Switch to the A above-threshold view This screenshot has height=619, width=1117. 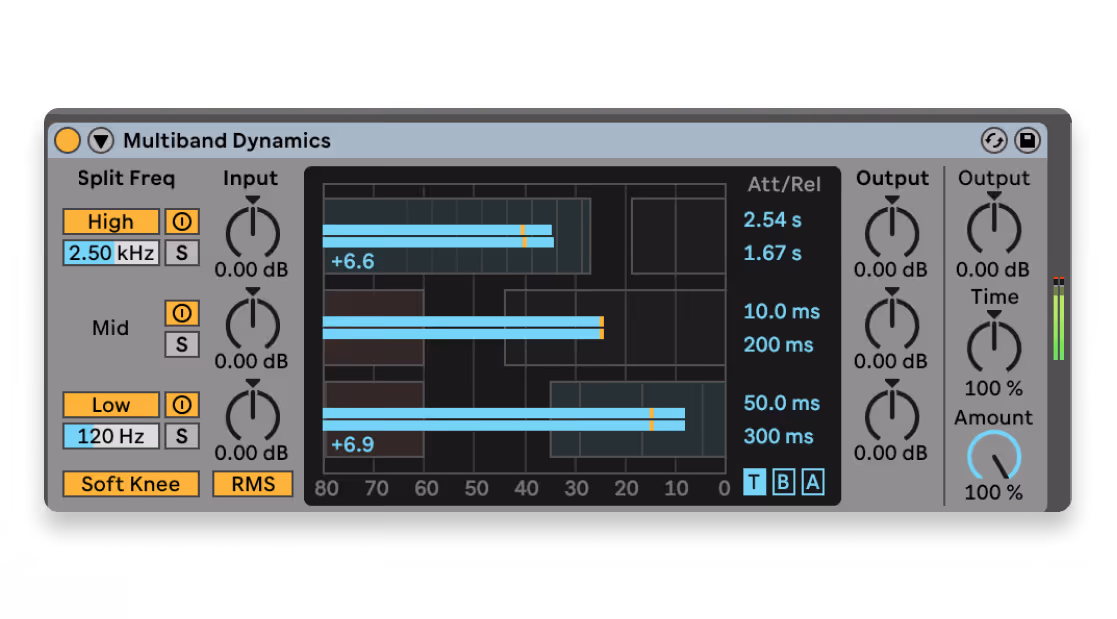[x=812, y=482]
